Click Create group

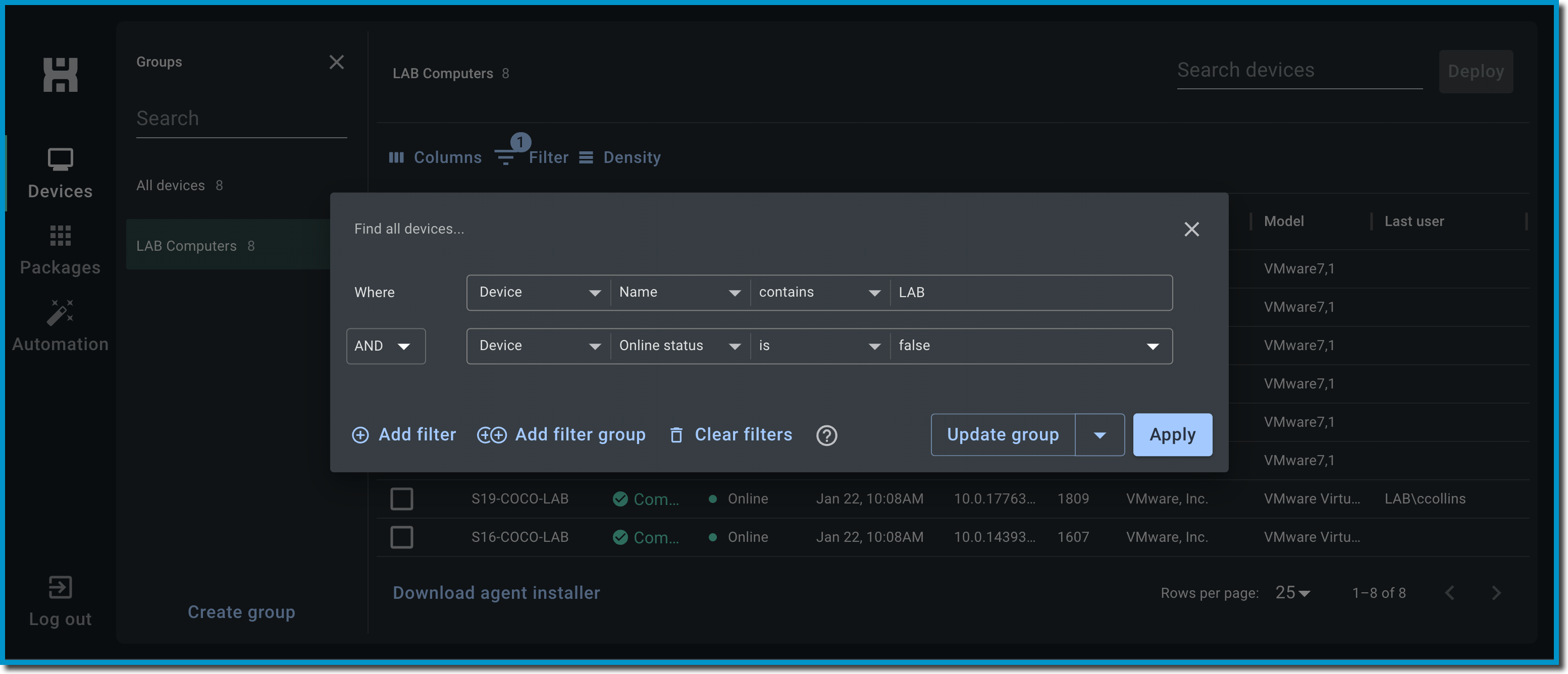click(241, 612)
